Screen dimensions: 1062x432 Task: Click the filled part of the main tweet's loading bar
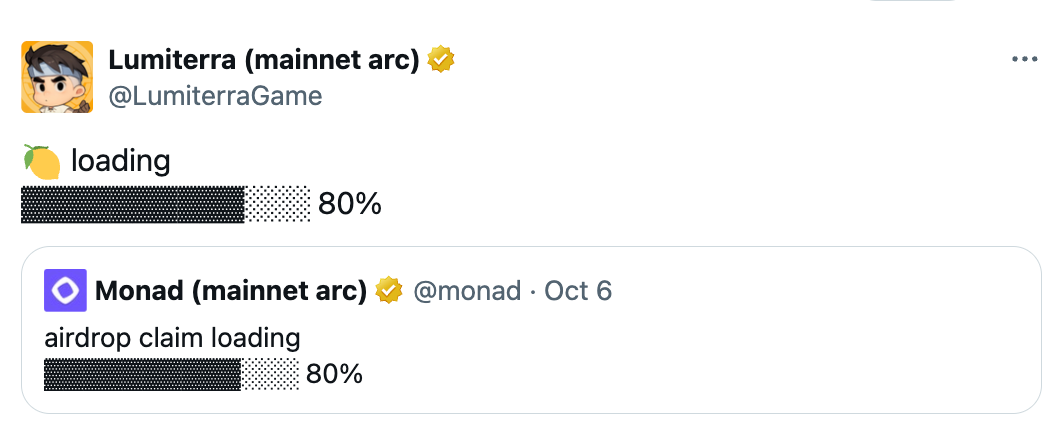point(132,204)
